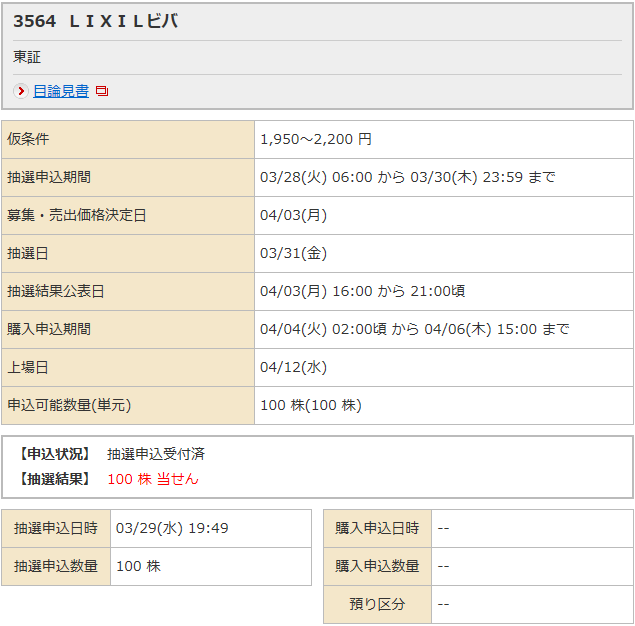Select the 上場日 label cell
This screenshot has height=626, width=635.
pyautogui.click(x=128, y=368)
